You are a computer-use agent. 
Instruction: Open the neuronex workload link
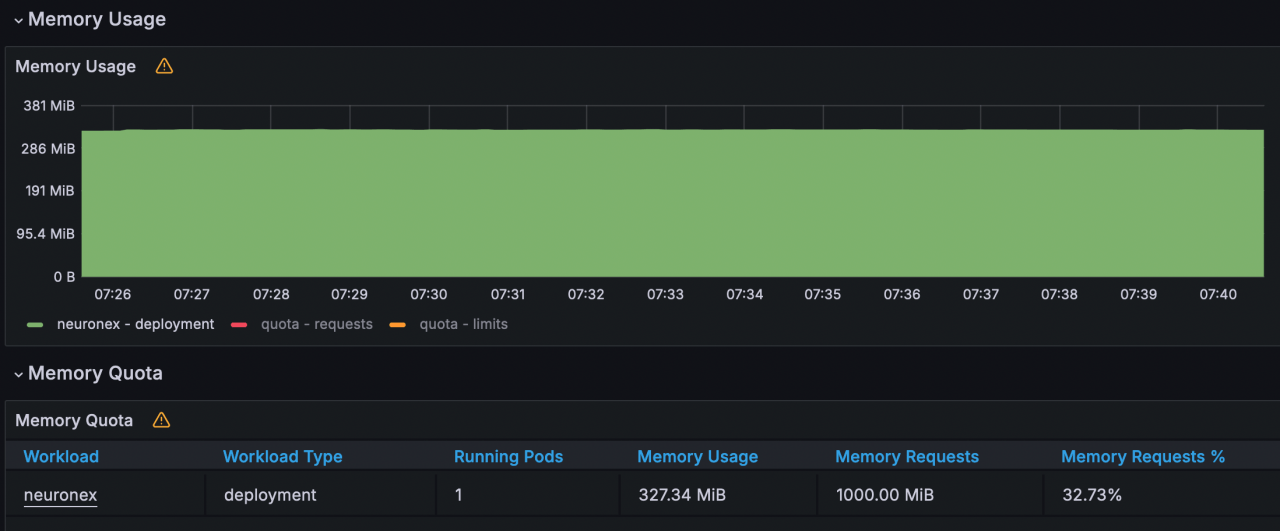(60, 495)
